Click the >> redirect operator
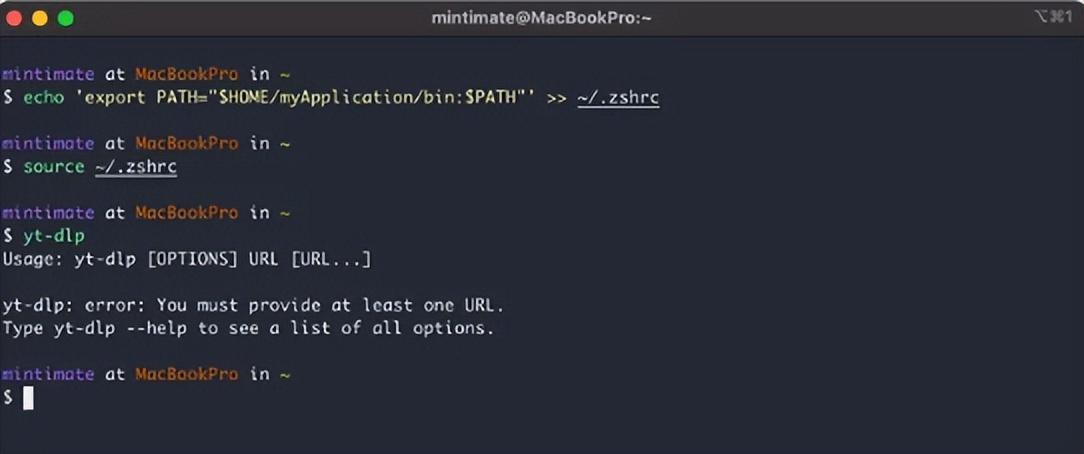This screenshot has height=454, width=1084. point(557,98)
